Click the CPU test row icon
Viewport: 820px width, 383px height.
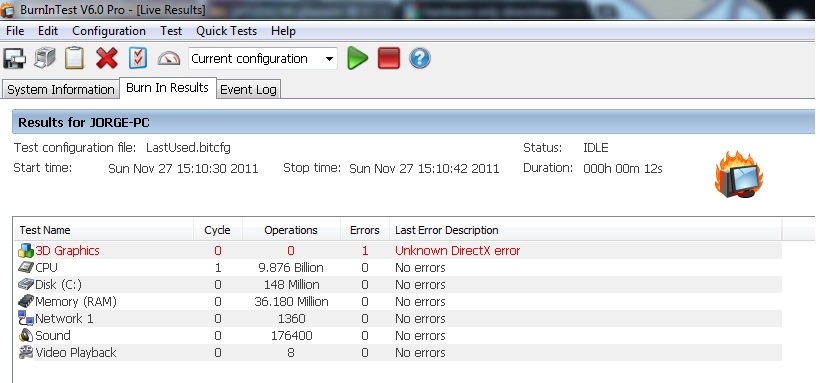point(26,267)
